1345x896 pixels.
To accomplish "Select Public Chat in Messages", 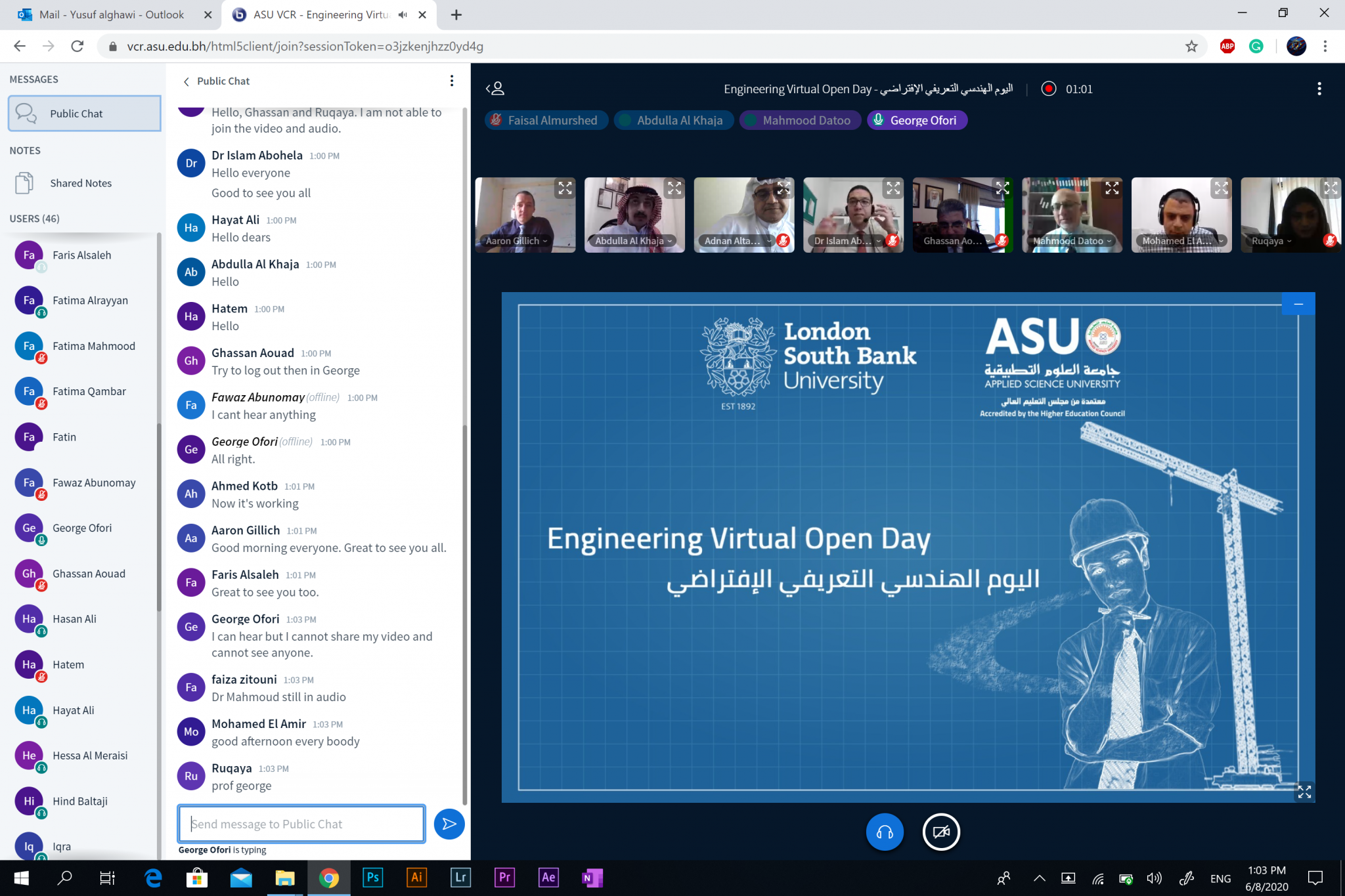I will (85, 114).
